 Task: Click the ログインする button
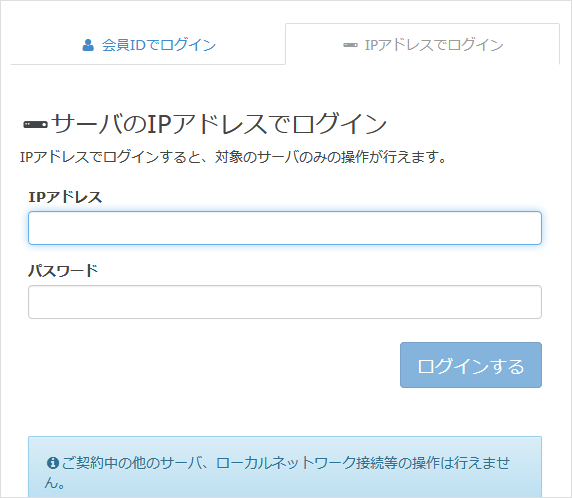pos(471,365)
